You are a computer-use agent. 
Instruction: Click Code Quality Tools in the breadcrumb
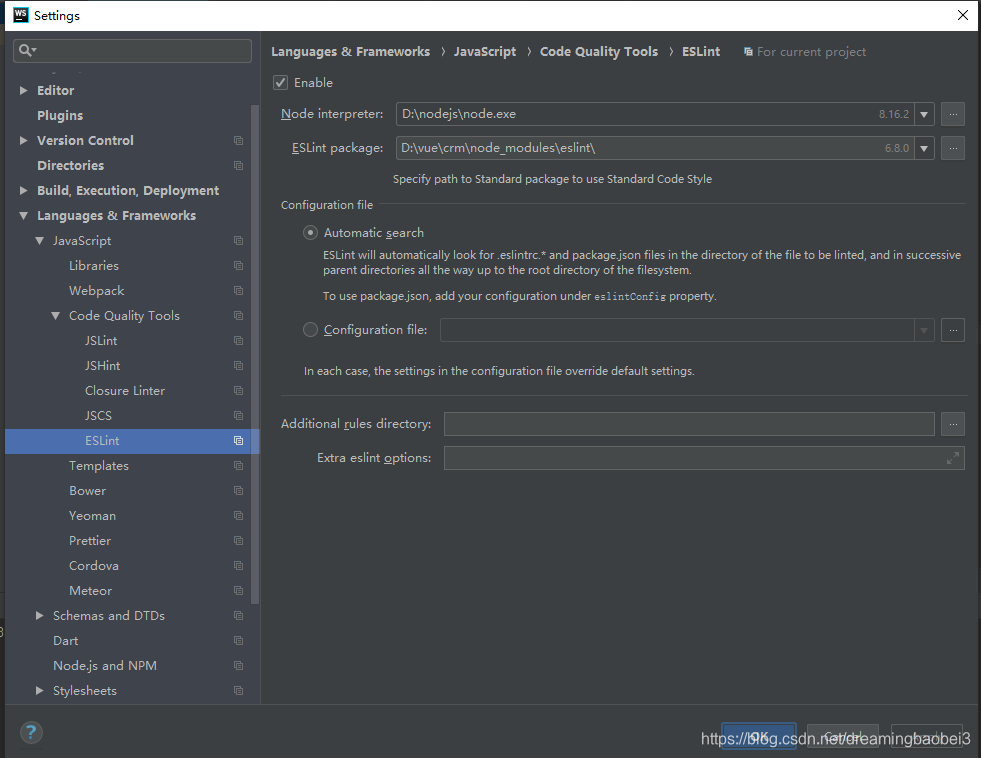click(599, 51)
